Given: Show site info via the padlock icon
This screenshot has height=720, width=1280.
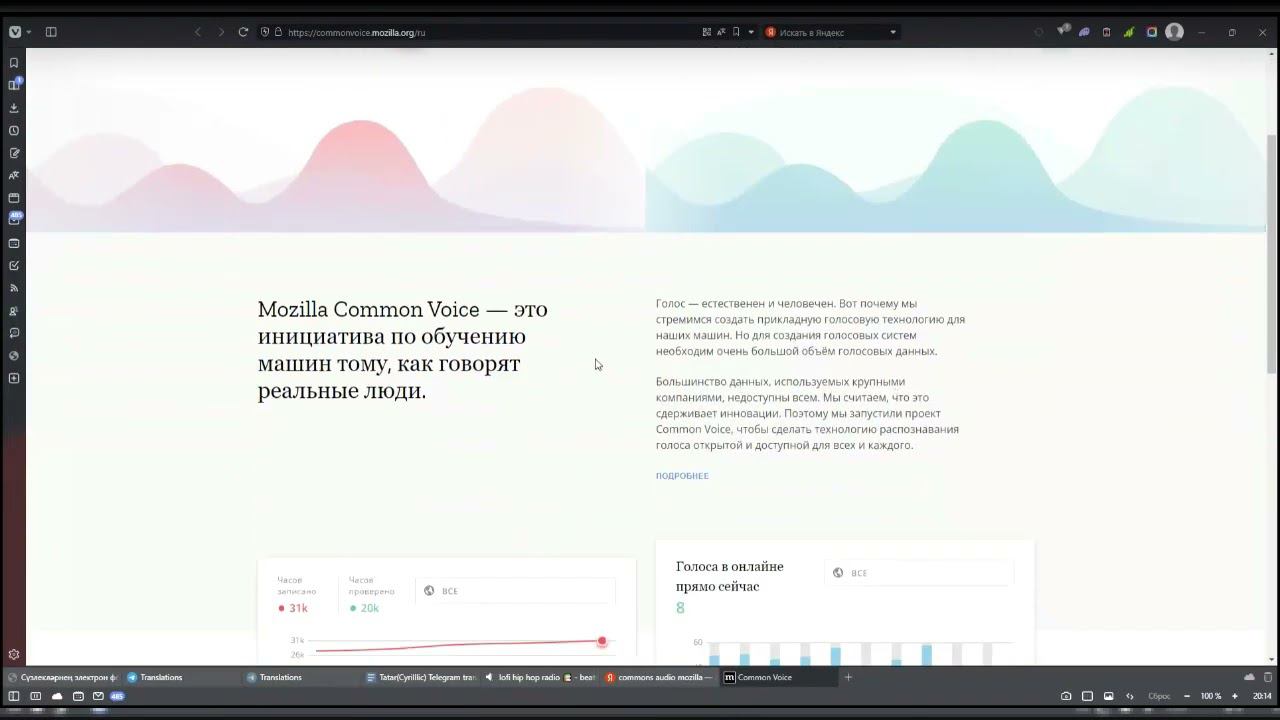Looking at the screenshot, I should (278, 32).
